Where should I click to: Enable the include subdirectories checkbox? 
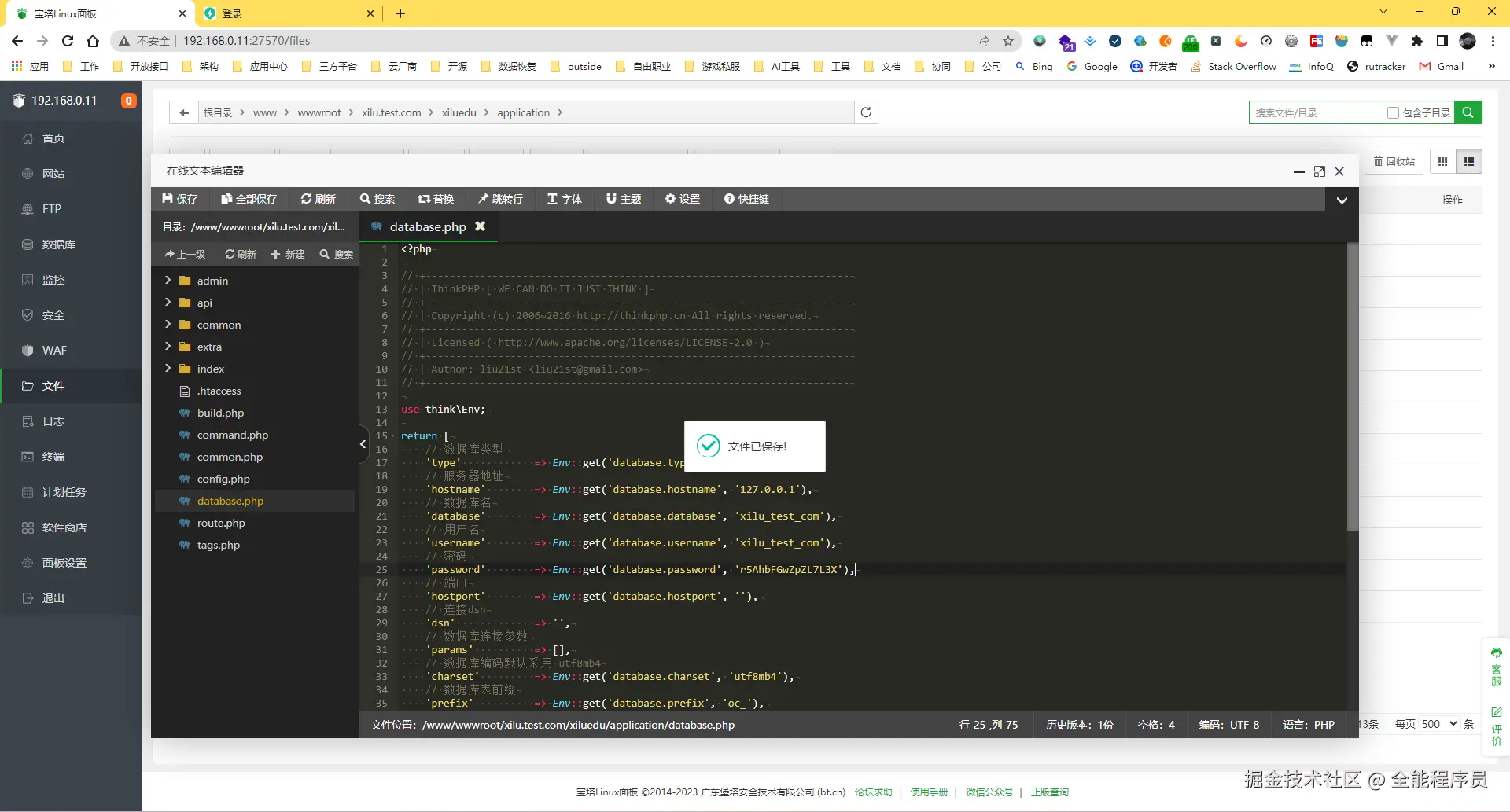[1393, 112]
